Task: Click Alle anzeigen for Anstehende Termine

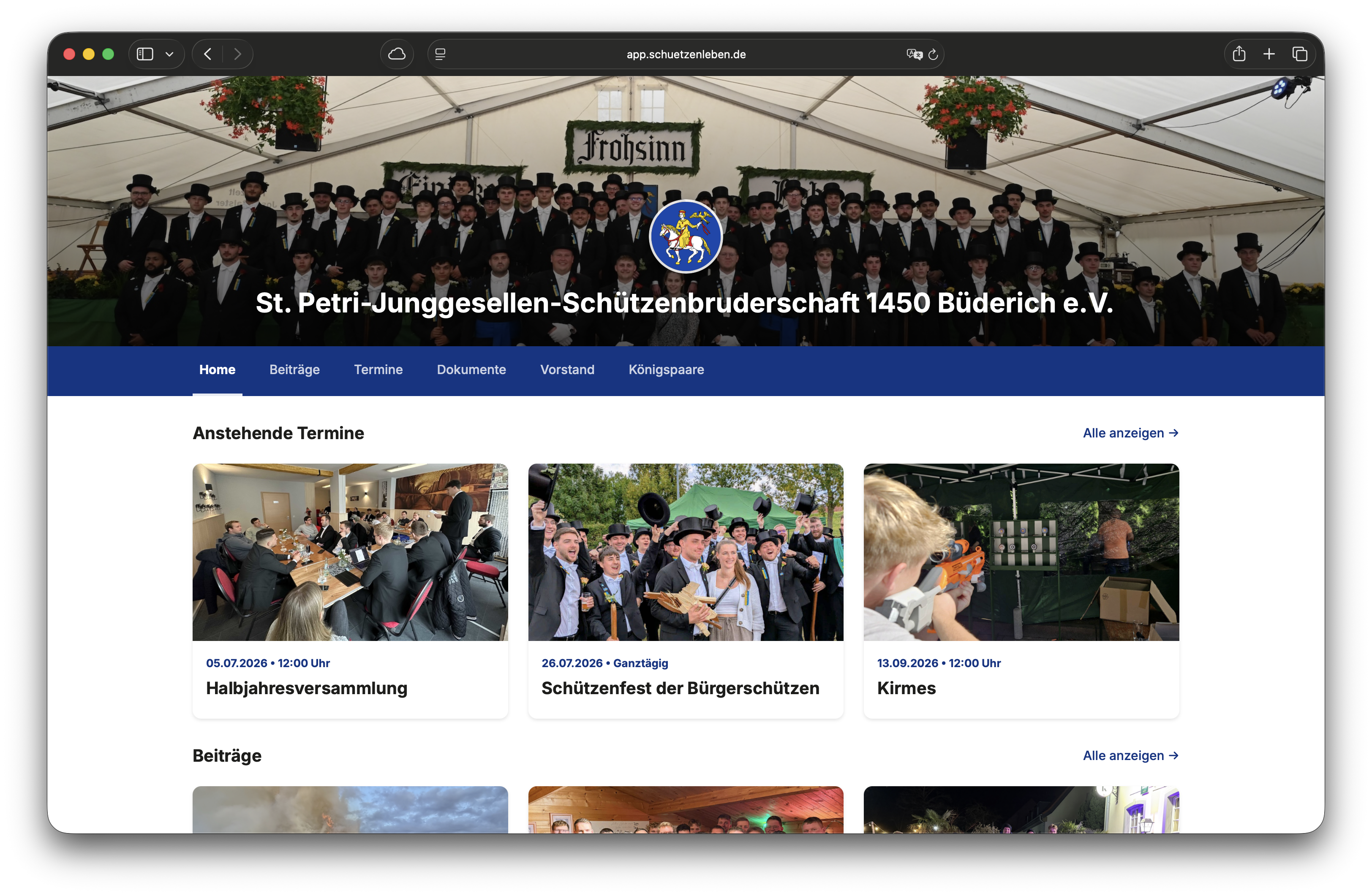Action: [x=1130, y=433]
